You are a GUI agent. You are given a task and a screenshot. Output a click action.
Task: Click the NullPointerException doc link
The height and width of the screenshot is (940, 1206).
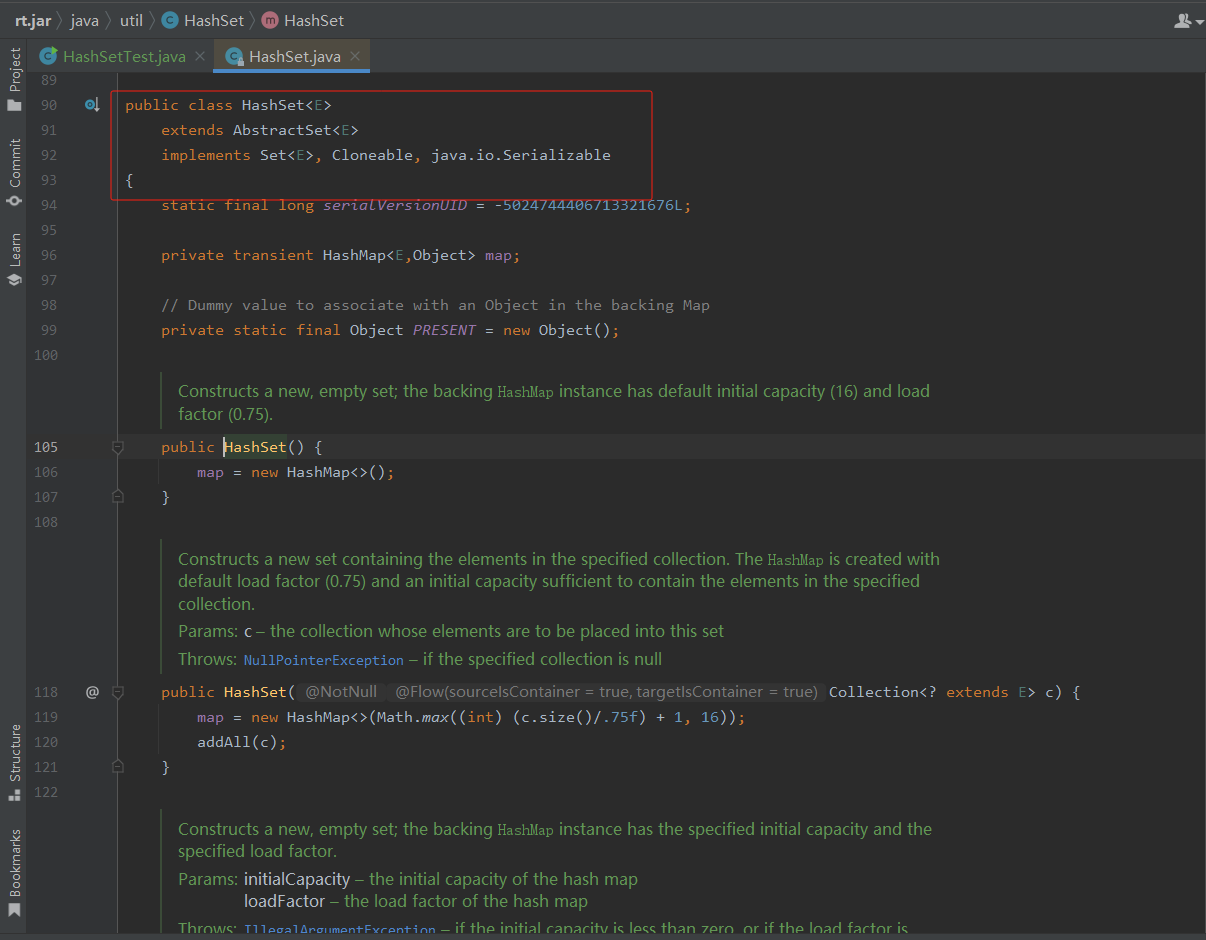point(323,660)
